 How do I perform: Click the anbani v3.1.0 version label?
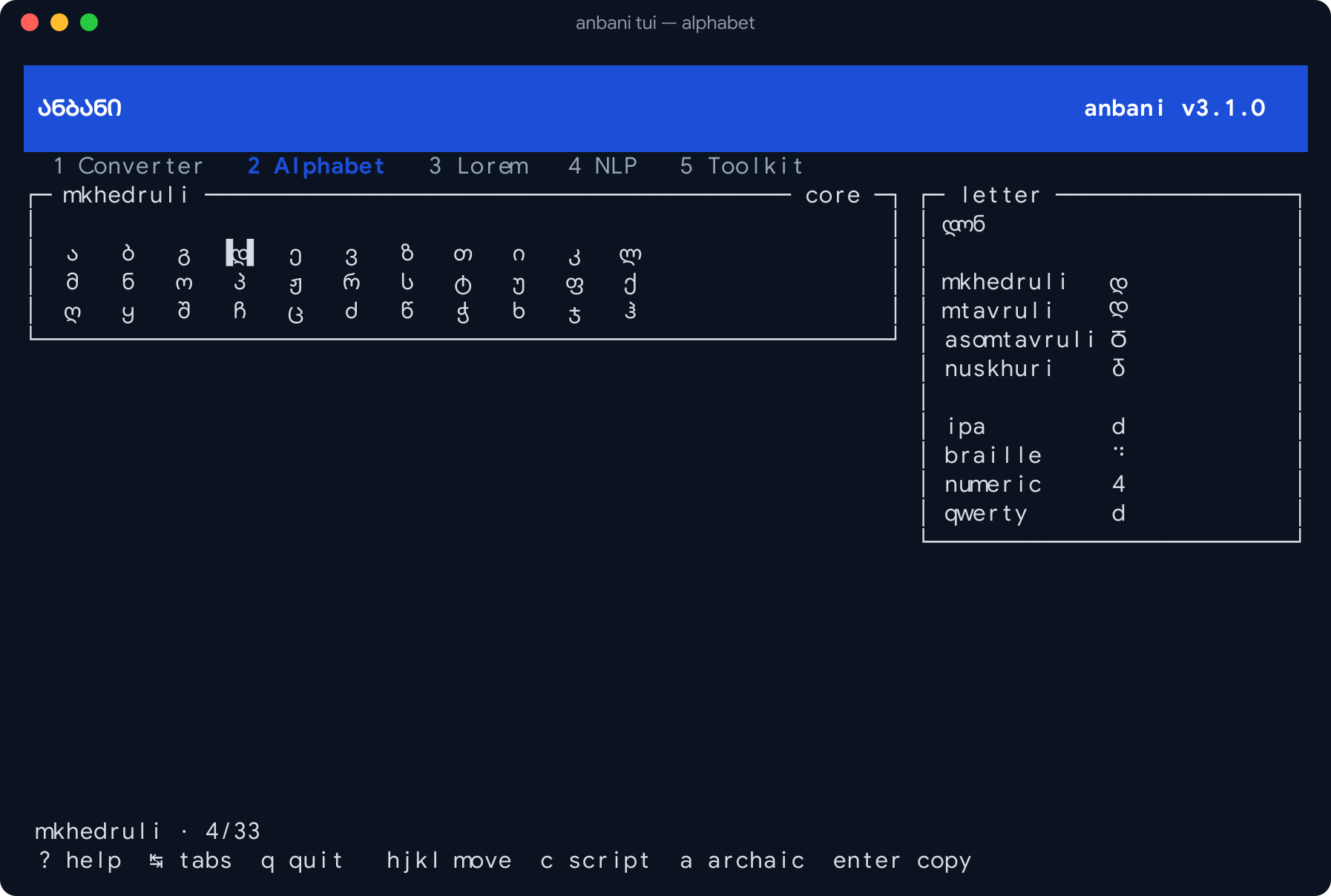pyautogui.click(x=1174, y=108)
